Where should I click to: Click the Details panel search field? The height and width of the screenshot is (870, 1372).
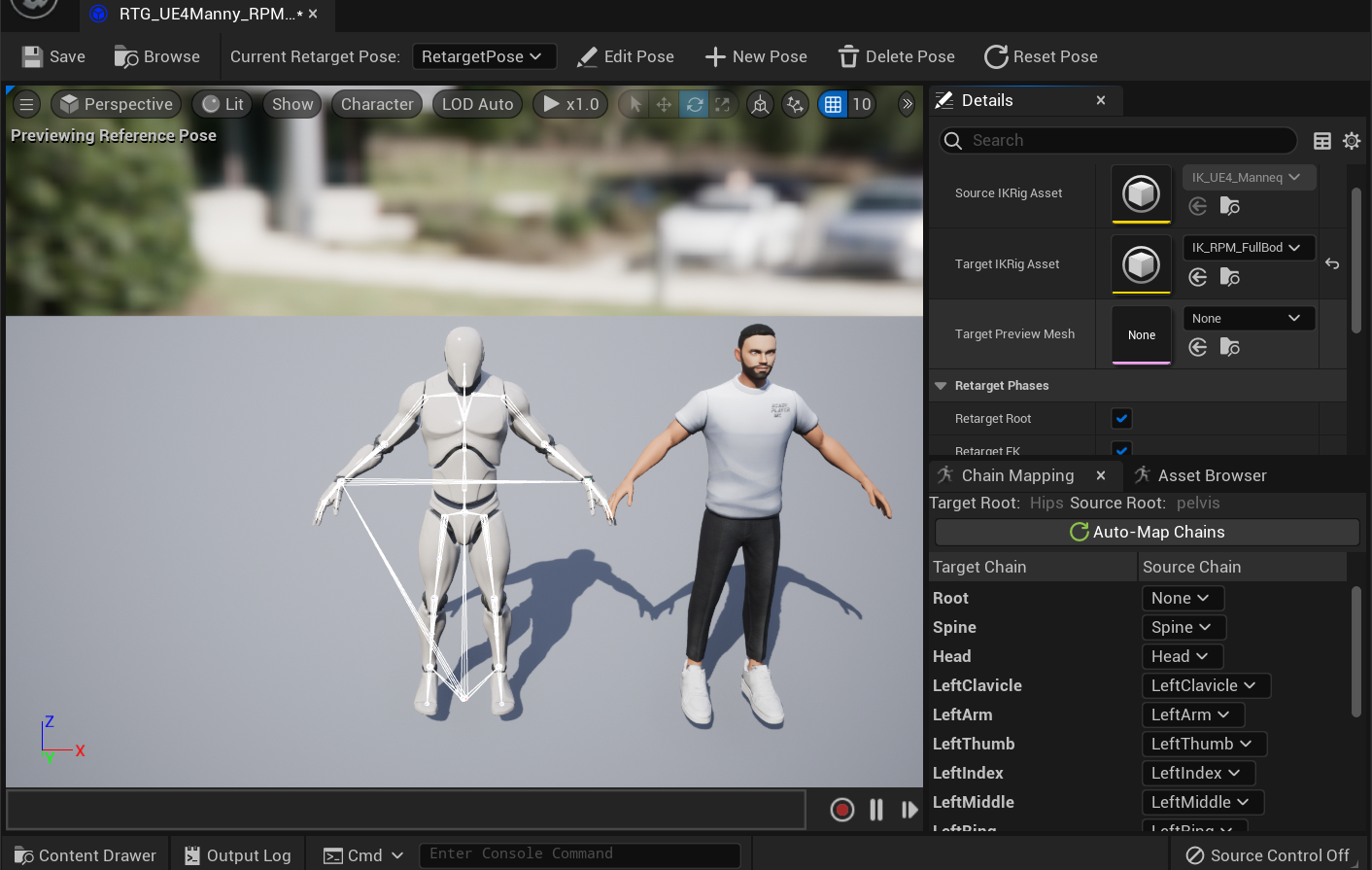click(1117, 140)
